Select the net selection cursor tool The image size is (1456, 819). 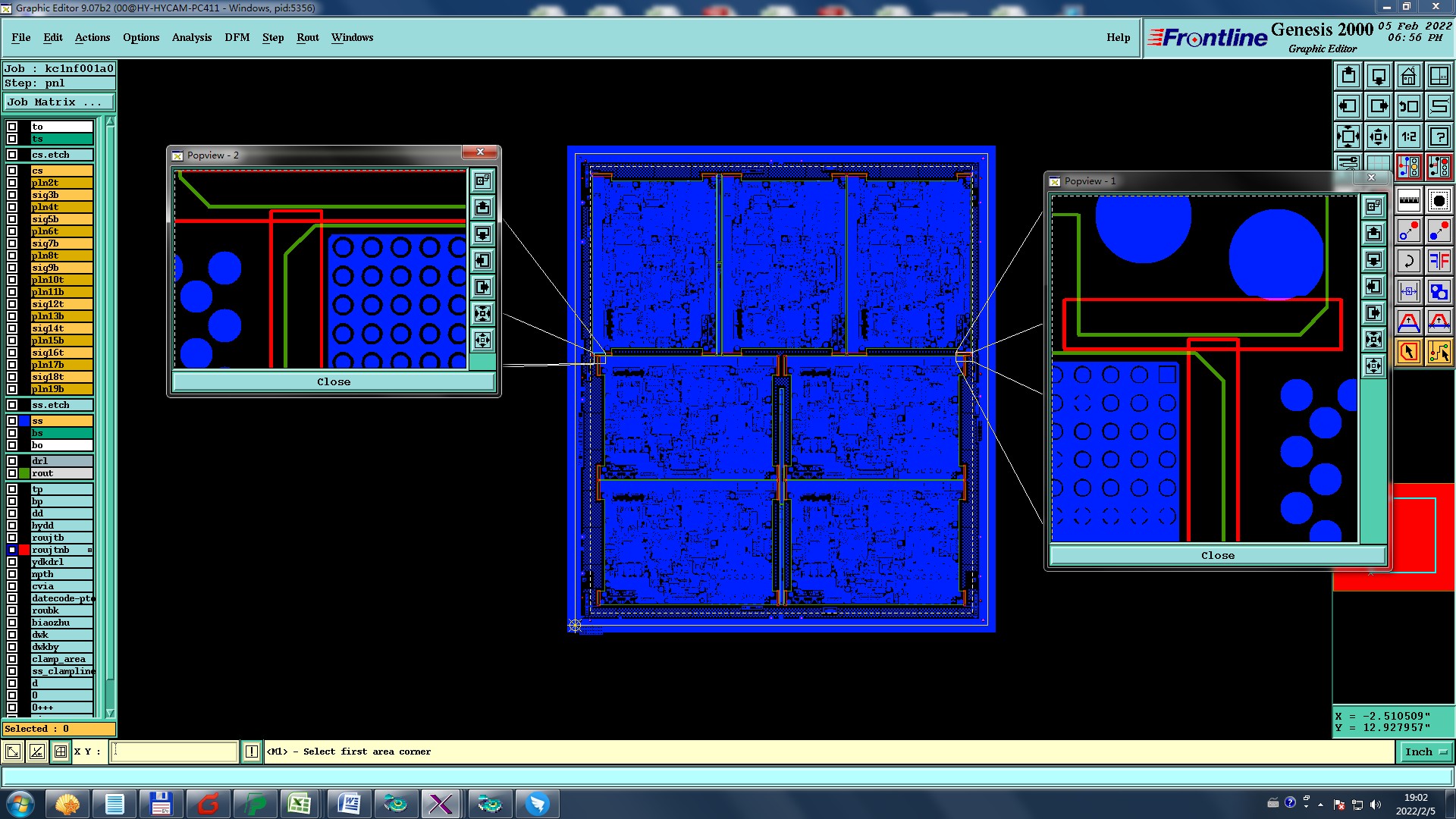[1439, 353]
